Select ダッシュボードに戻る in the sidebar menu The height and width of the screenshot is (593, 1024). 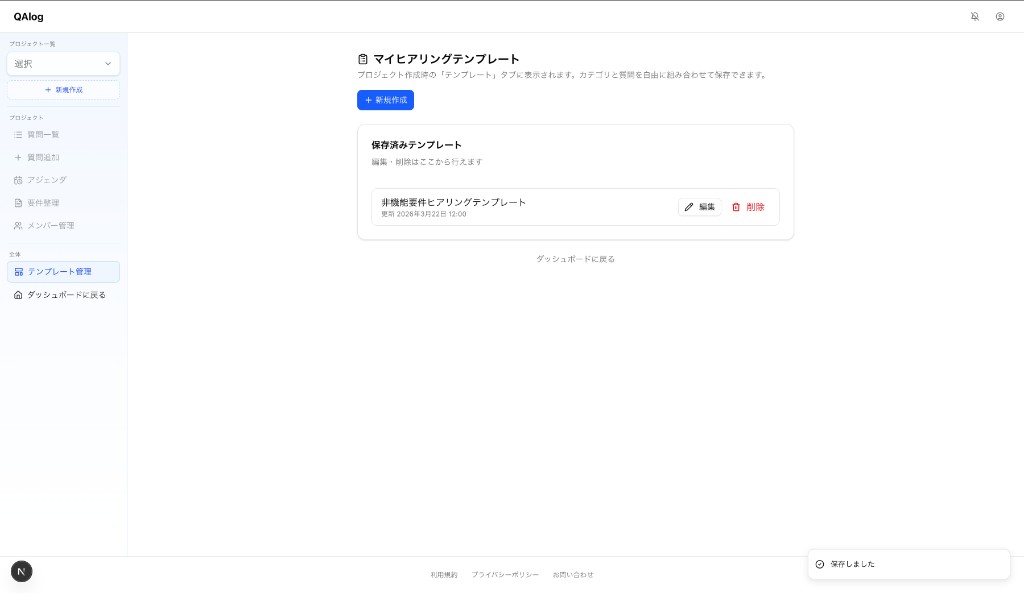tap(66, 295)
